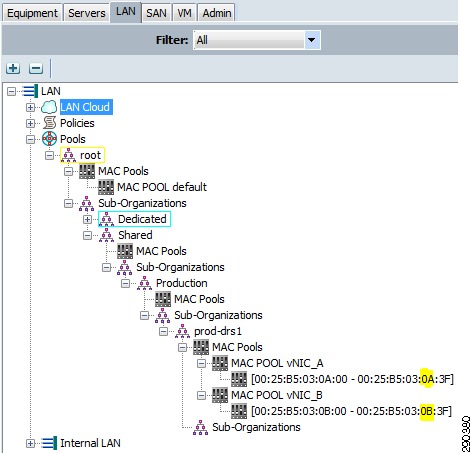Collapse the MAC POOL vNIC_B node
The width and height of the screenshot is (471, 453).
pyautogui.click(x=201, y=395)
